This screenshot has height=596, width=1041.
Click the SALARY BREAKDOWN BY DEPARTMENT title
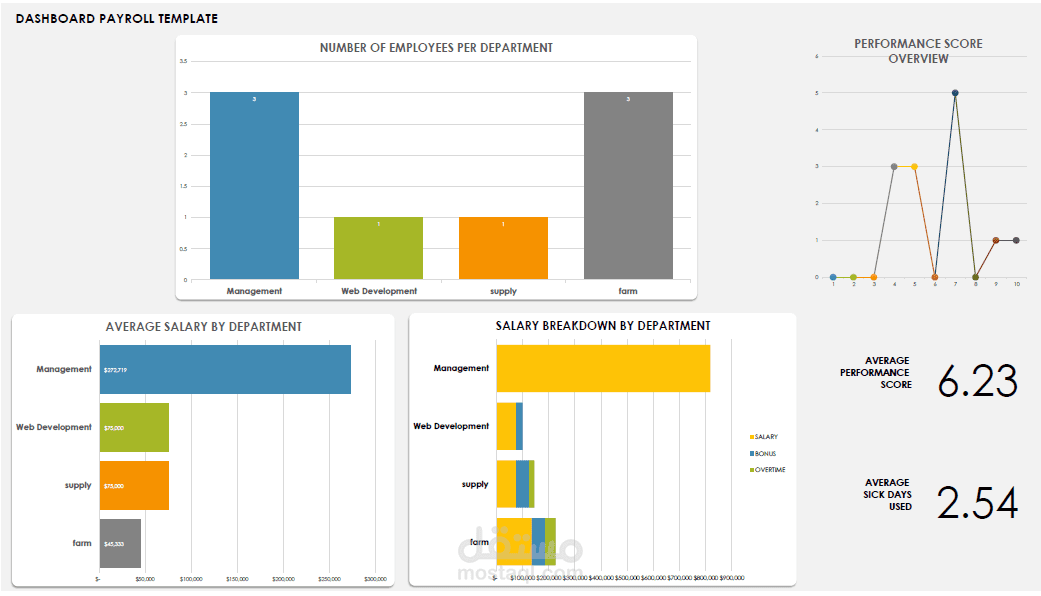[602, 325]
